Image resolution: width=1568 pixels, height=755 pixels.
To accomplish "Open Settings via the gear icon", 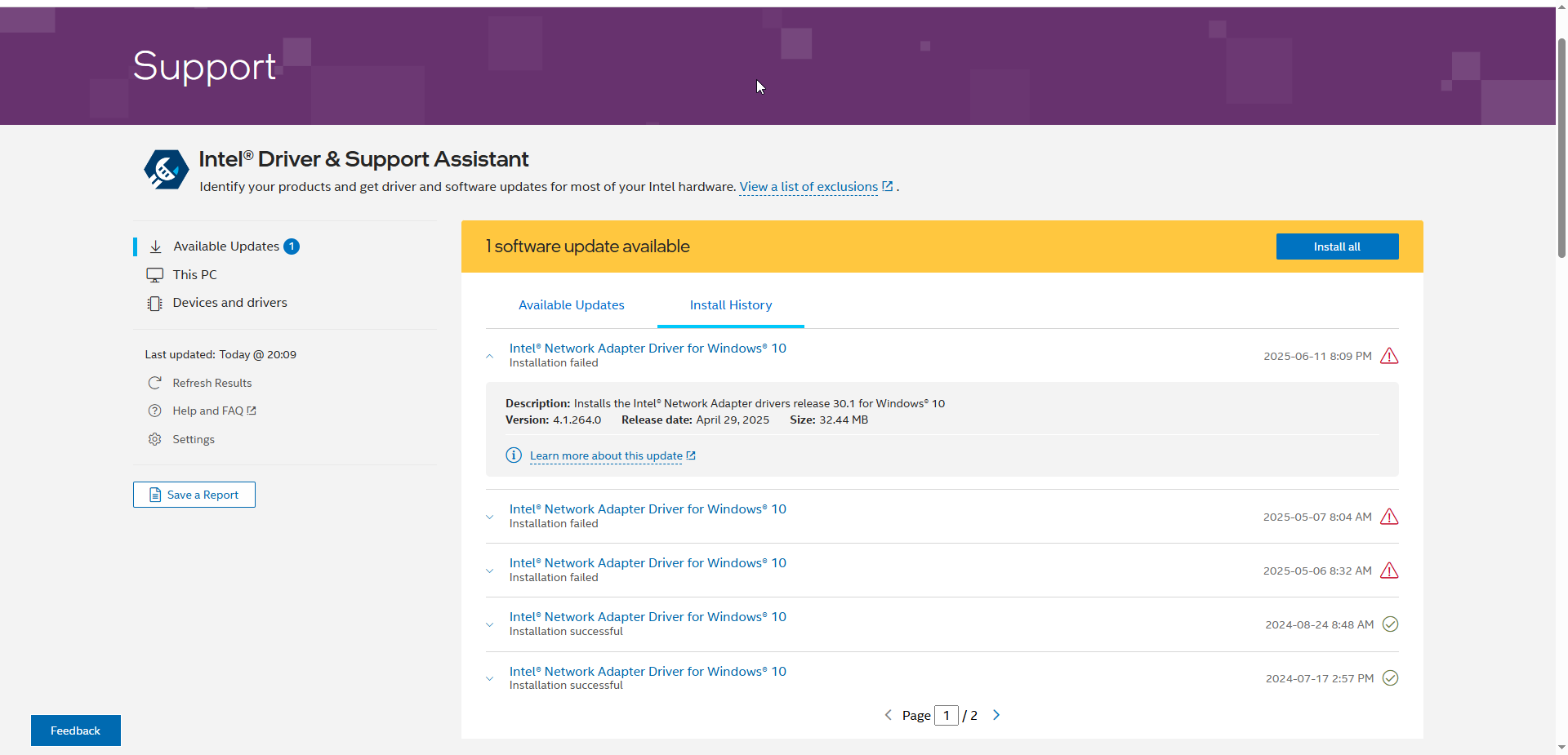I will (x=154, y=439).
